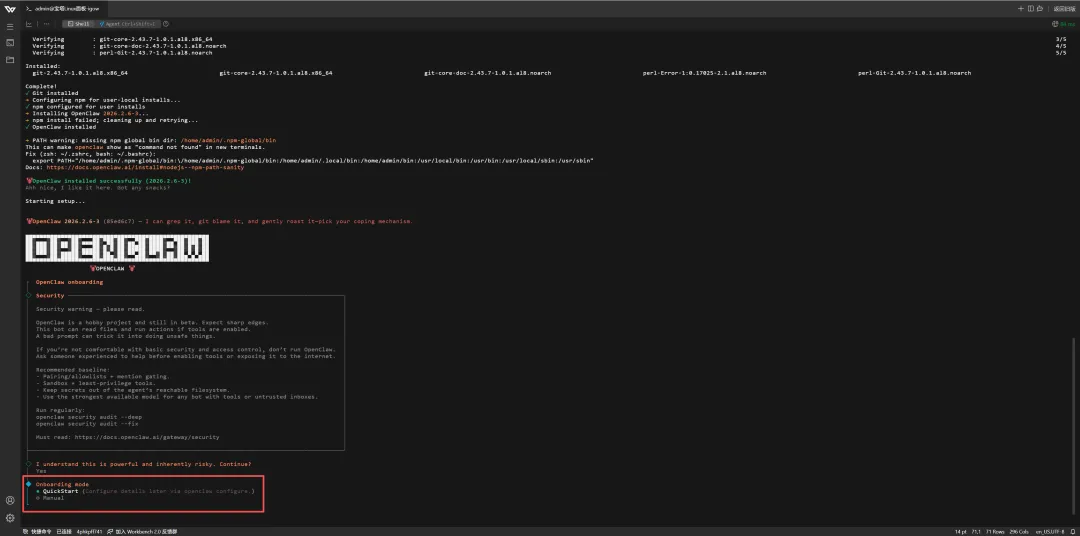Click the 296 Cols status entry

(1019, 532)
